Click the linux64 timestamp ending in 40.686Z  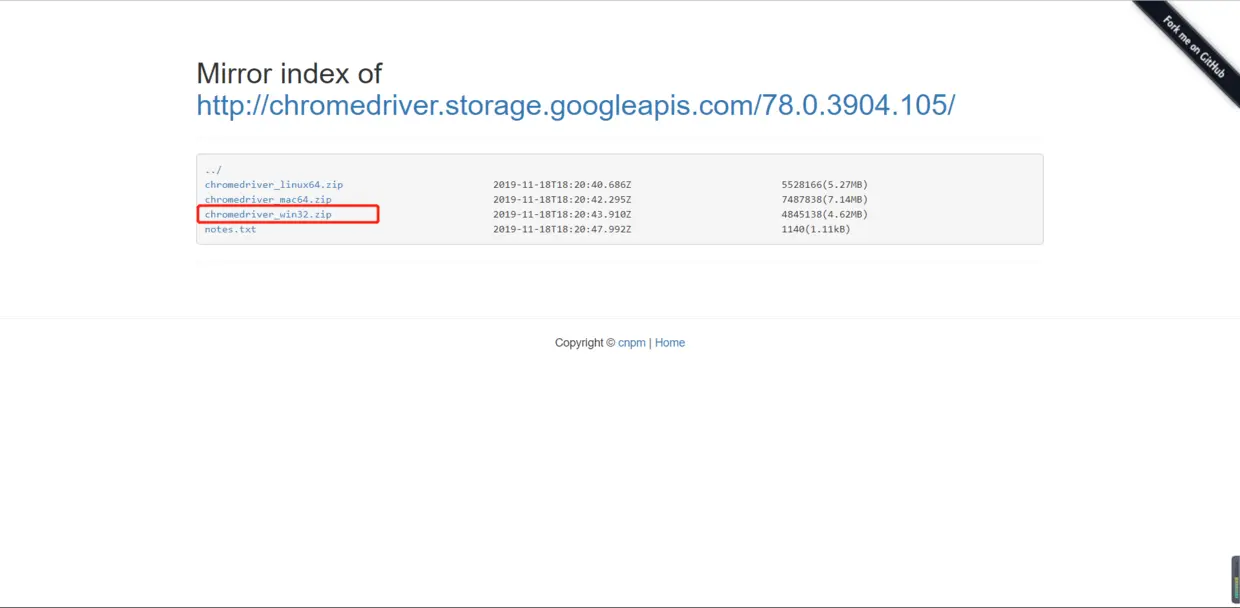click(562, 185)
